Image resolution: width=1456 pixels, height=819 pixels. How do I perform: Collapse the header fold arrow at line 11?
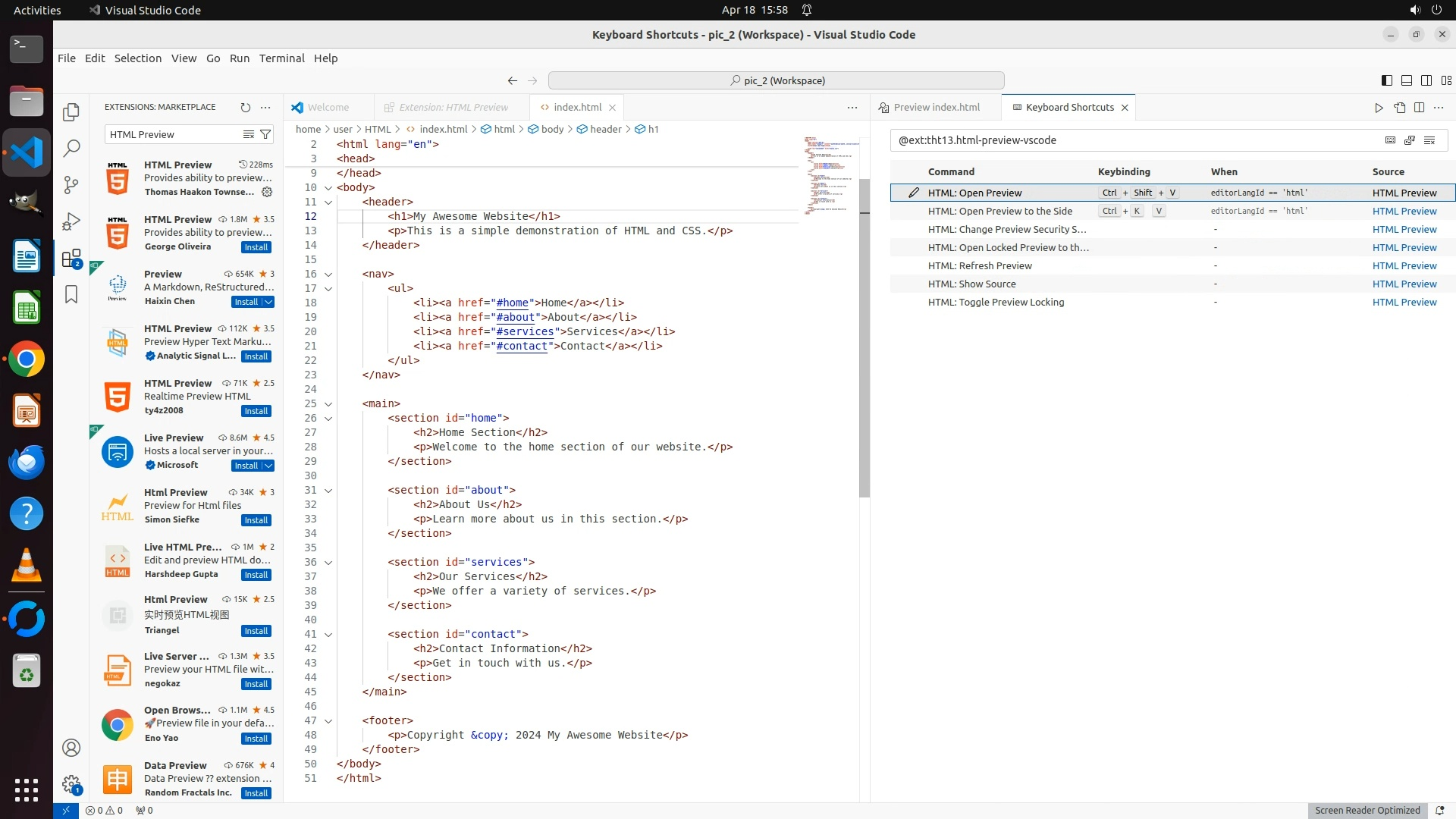(328, 202)
